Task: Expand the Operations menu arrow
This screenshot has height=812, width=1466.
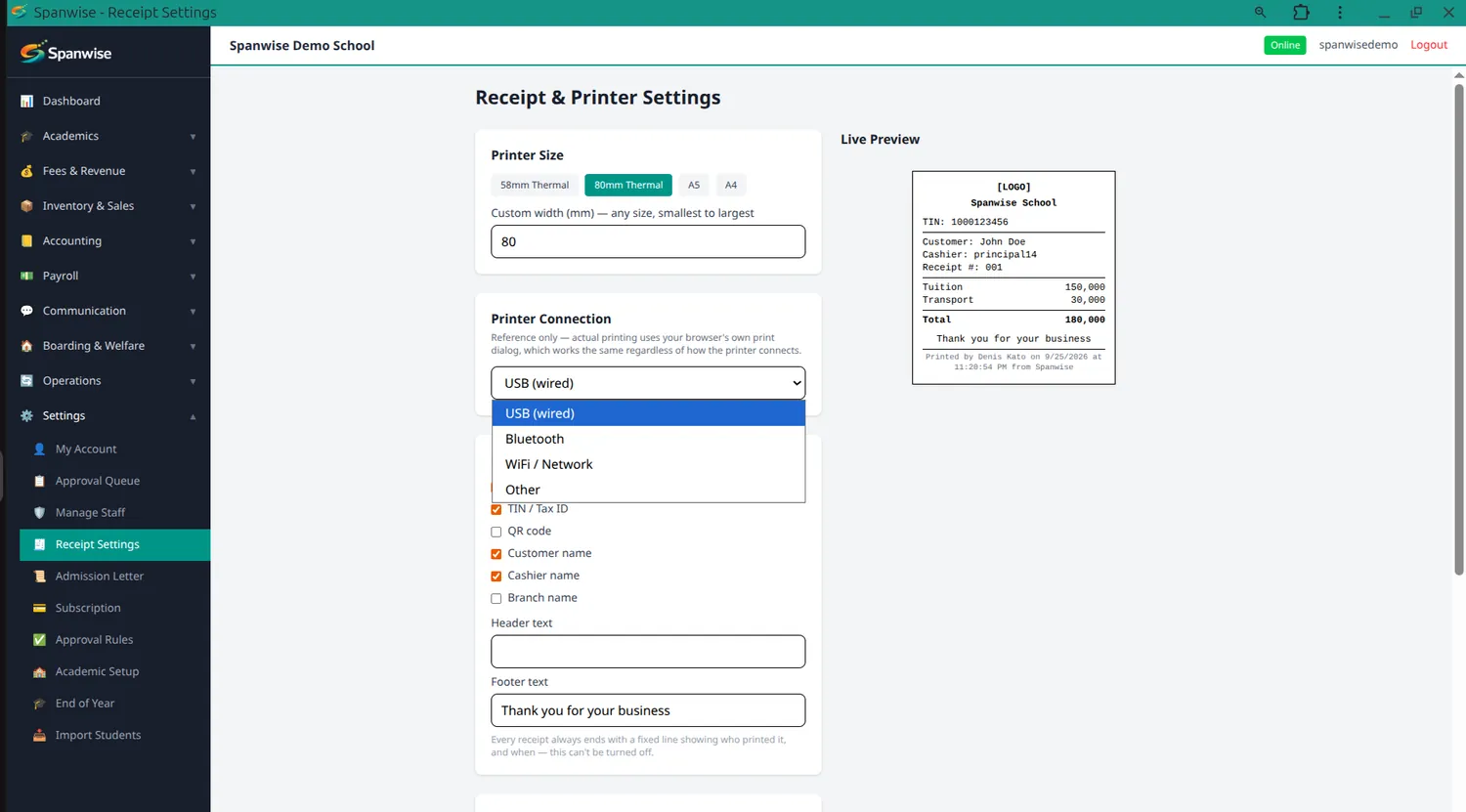Action: (x=193, y=381)
